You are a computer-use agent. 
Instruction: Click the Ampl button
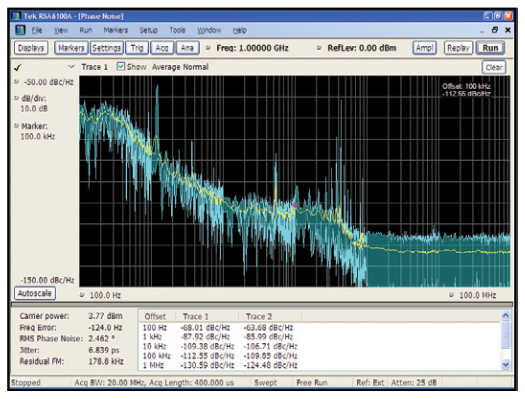point(424,48)
